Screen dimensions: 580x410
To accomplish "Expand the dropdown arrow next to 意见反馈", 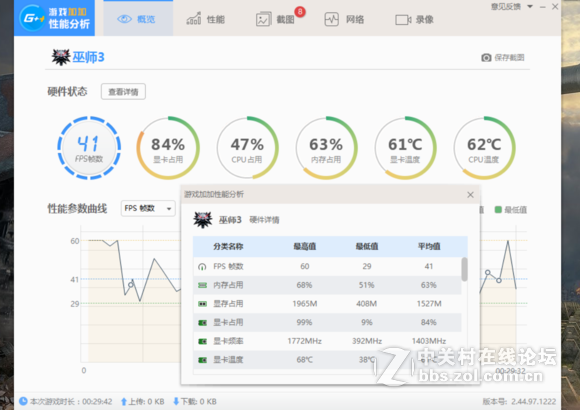I will pos(530,6).
